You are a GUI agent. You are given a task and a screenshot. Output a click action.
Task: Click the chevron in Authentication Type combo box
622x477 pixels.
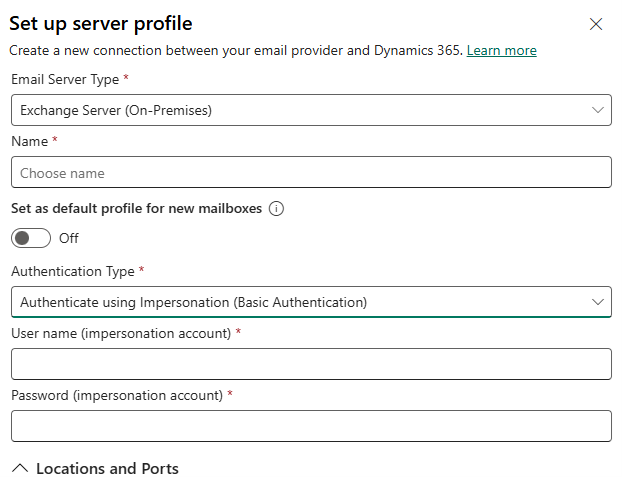pos(598,301)
